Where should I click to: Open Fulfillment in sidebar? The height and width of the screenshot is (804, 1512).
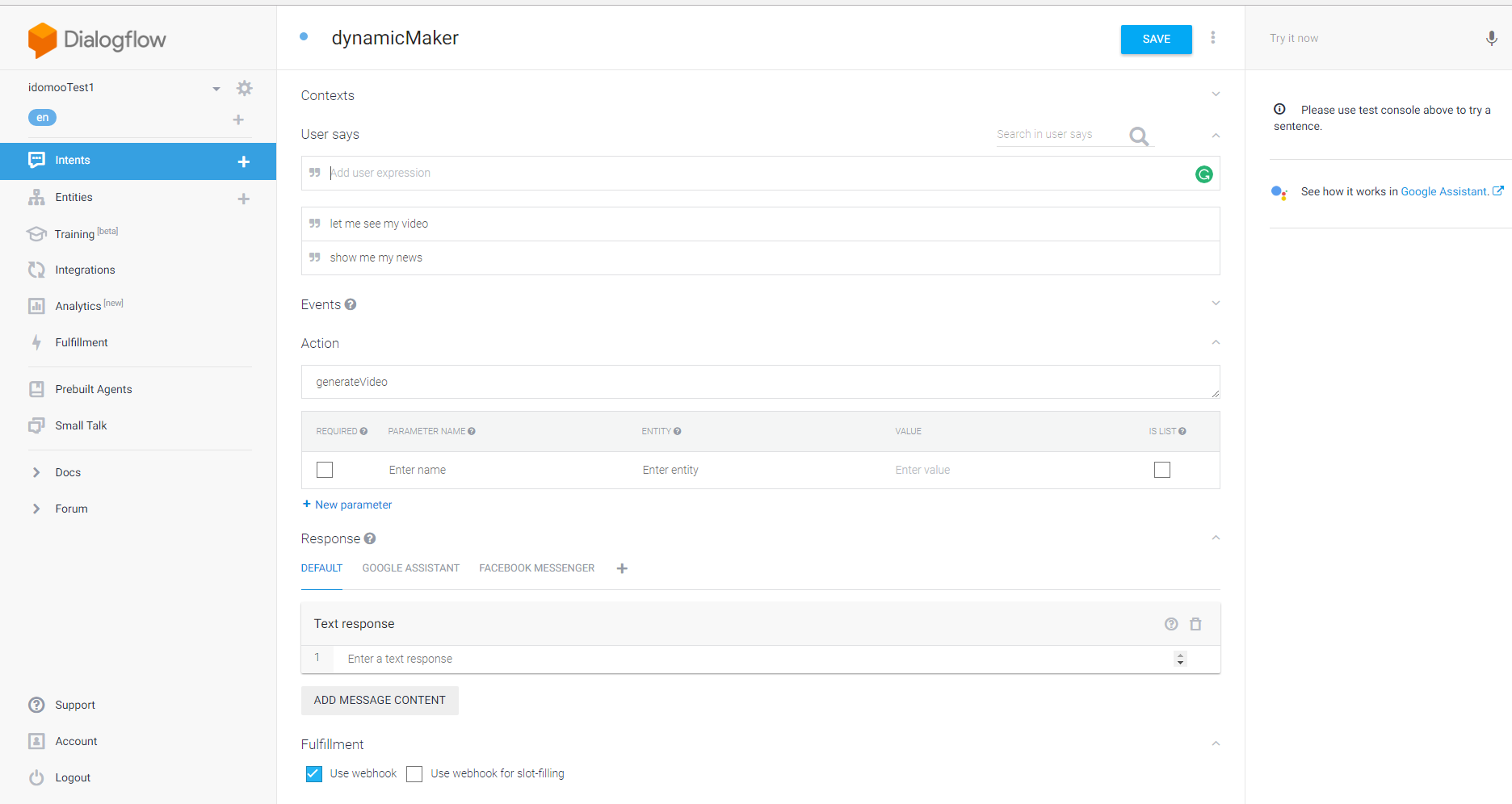tap(82, 342)
